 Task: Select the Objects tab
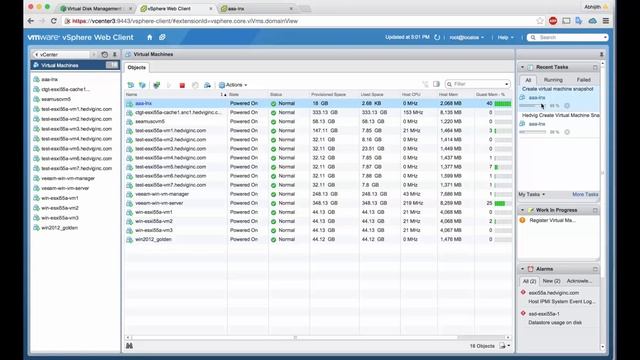pyautogui.click(x=136, y=68)
